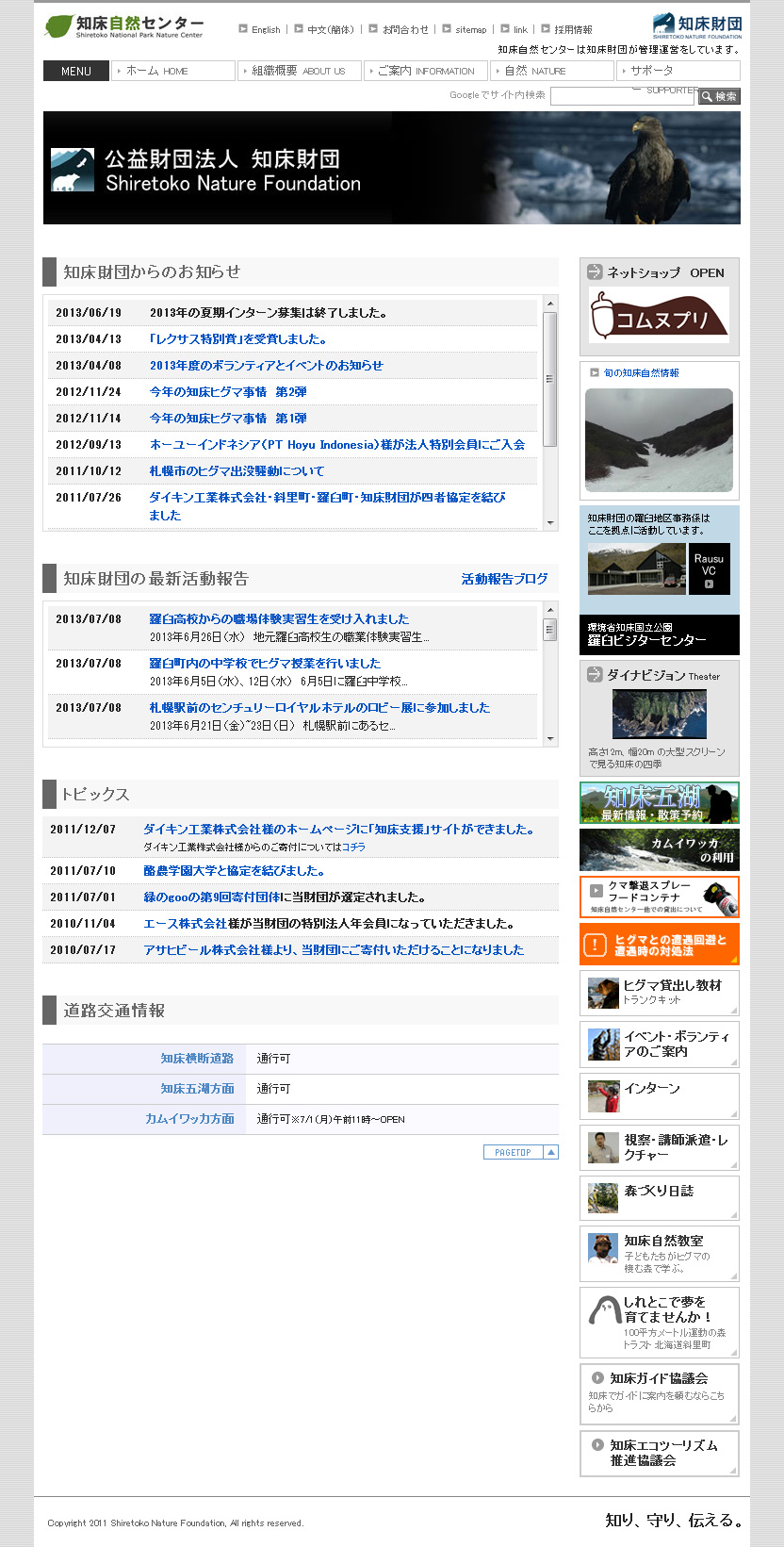This screenshot has width=784, height=1547.
Task: Open イベント・ボランティアのご案内 item
Action: tap(660, 1045)
